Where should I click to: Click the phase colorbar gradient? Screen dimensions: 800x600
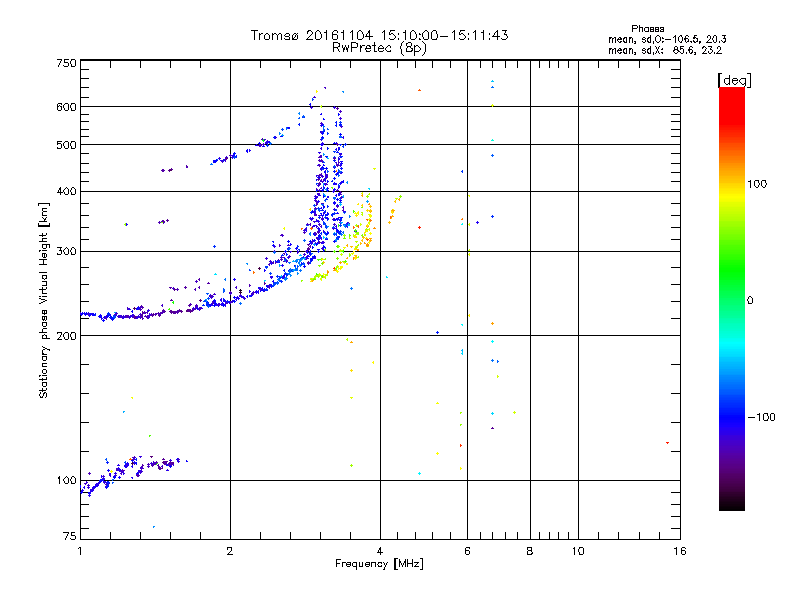pyautogui.click(x=732, y=298)
